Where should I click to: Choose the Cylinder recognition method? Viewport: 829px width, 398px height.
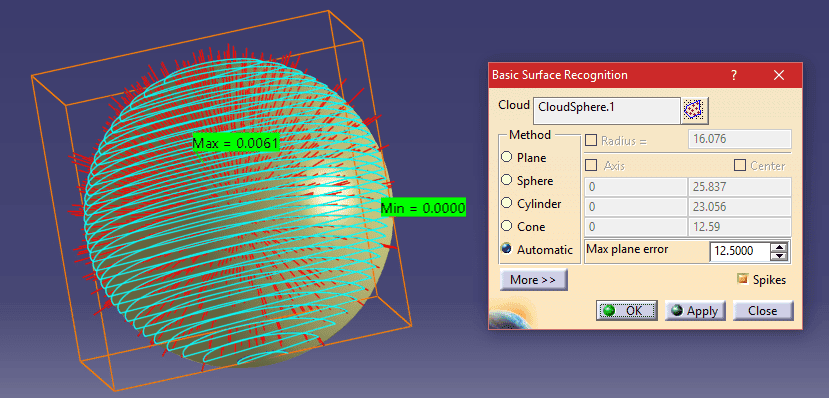(x=506, y=203)
